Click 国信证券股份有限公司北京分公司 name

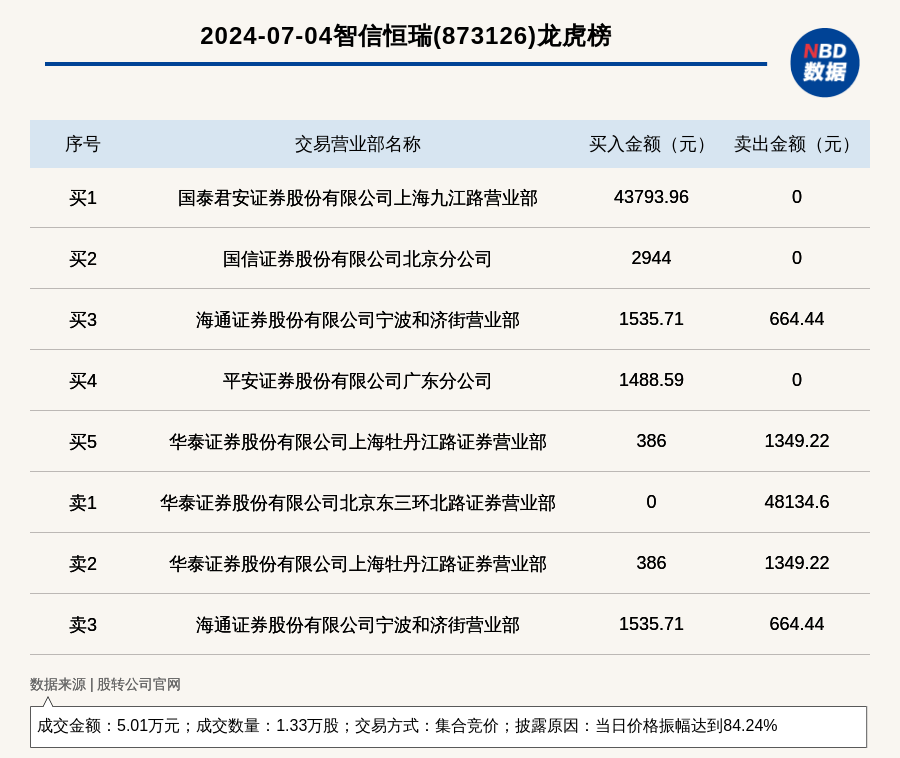pos(358,259)
